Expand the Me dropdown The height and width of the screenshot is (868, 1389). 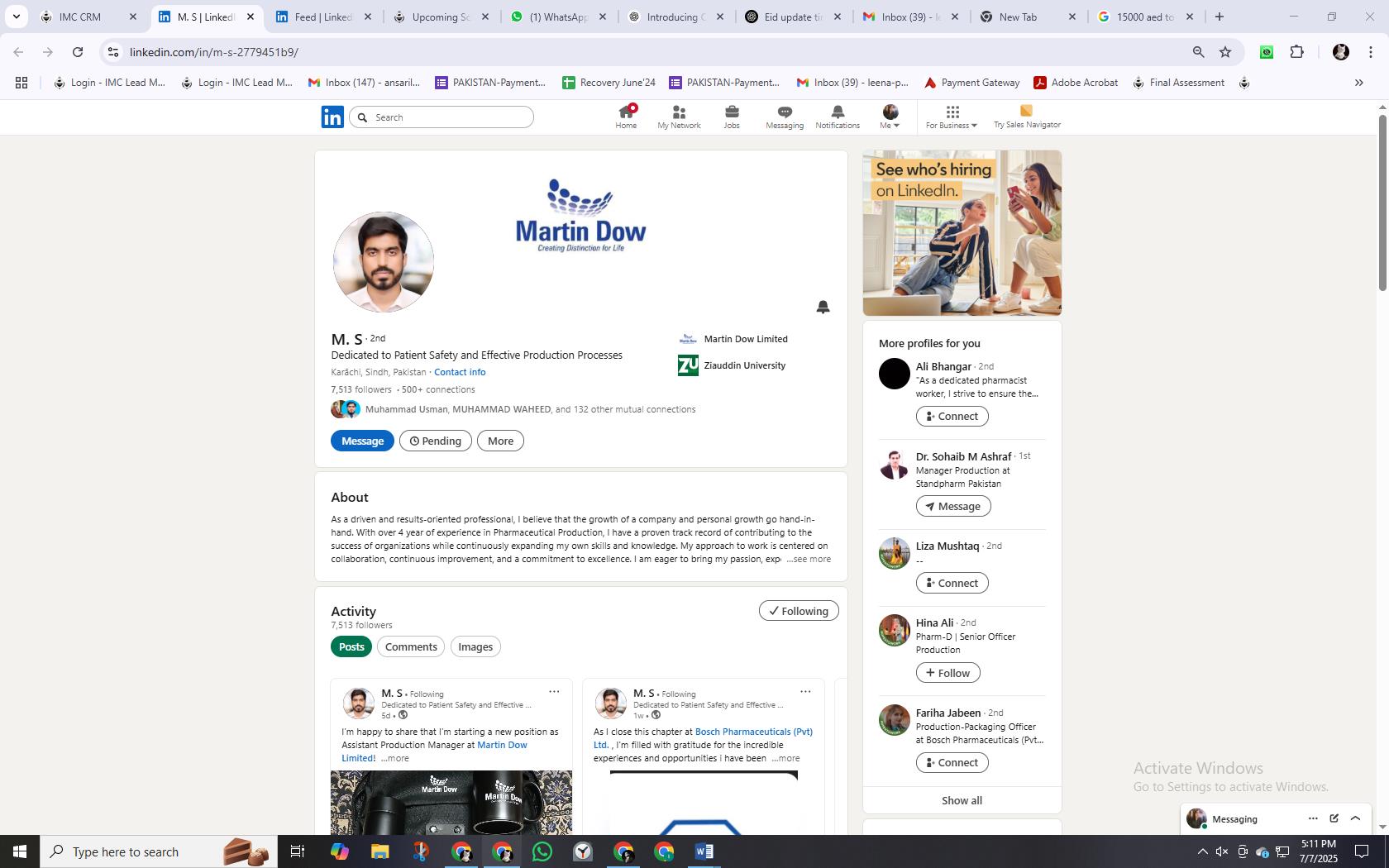click(x=890, y=117)
